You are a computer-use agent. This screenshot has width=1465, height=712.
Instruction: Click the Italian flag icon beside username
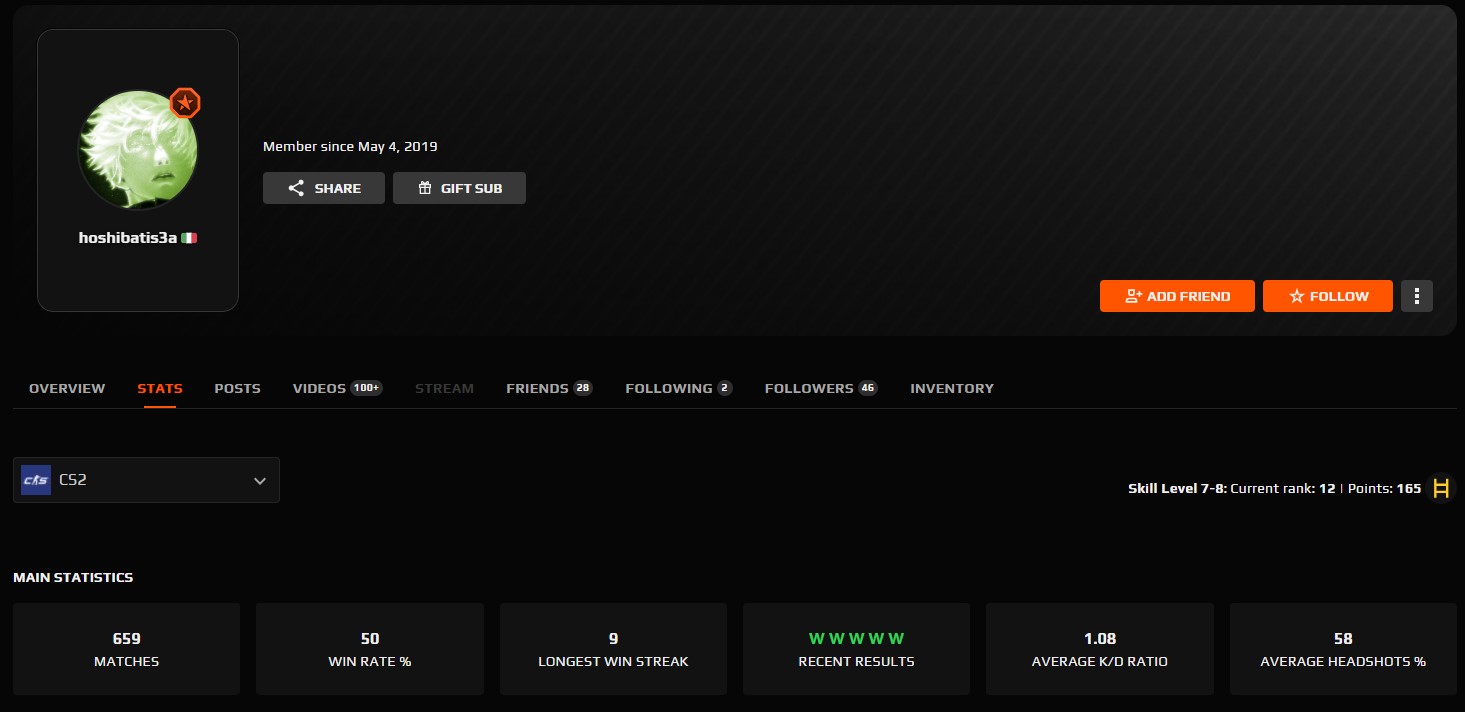pos(189,238)
